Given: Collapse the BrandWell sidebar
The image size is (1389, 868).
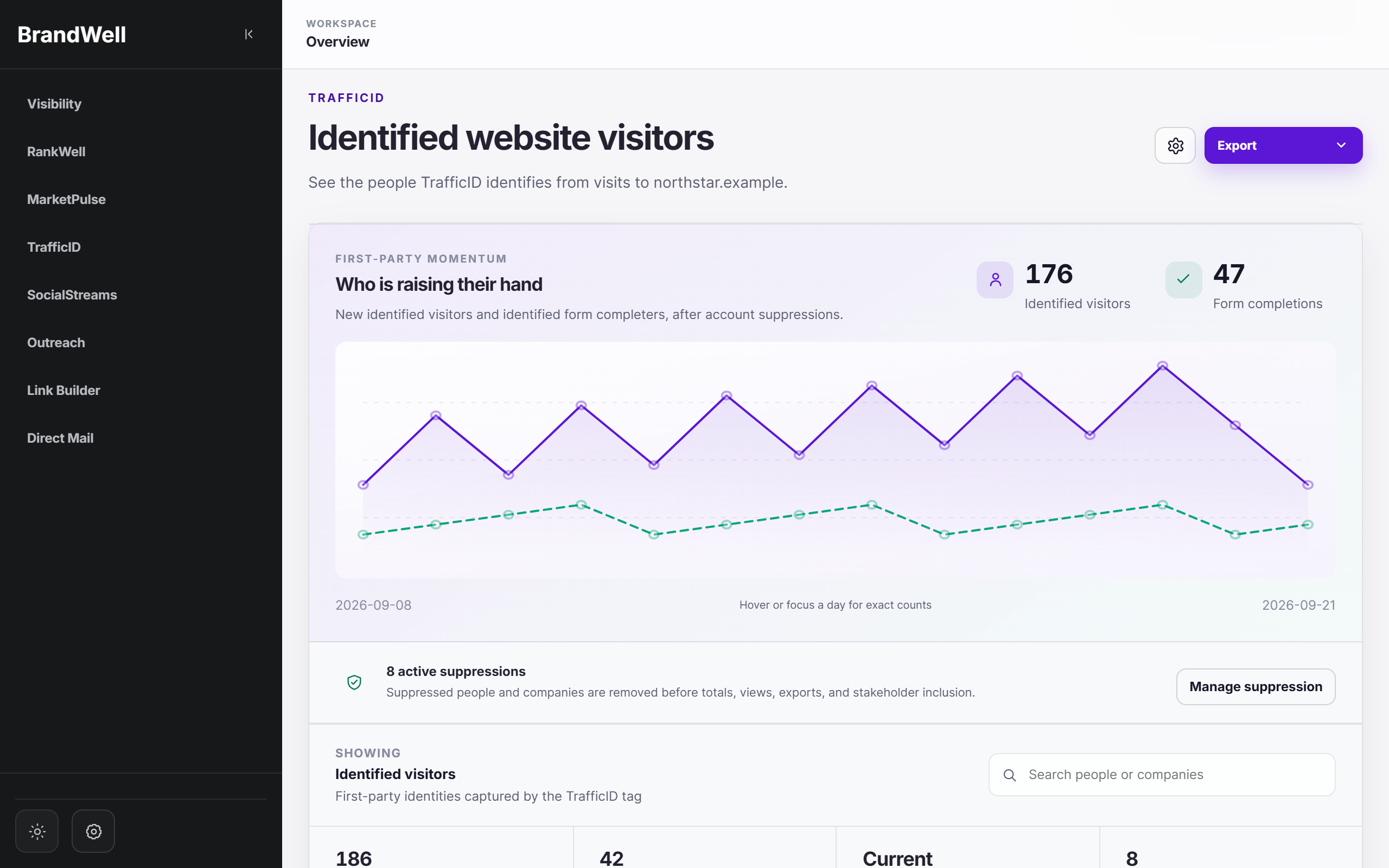Looking at the screenshot, I should click(249, 34).
